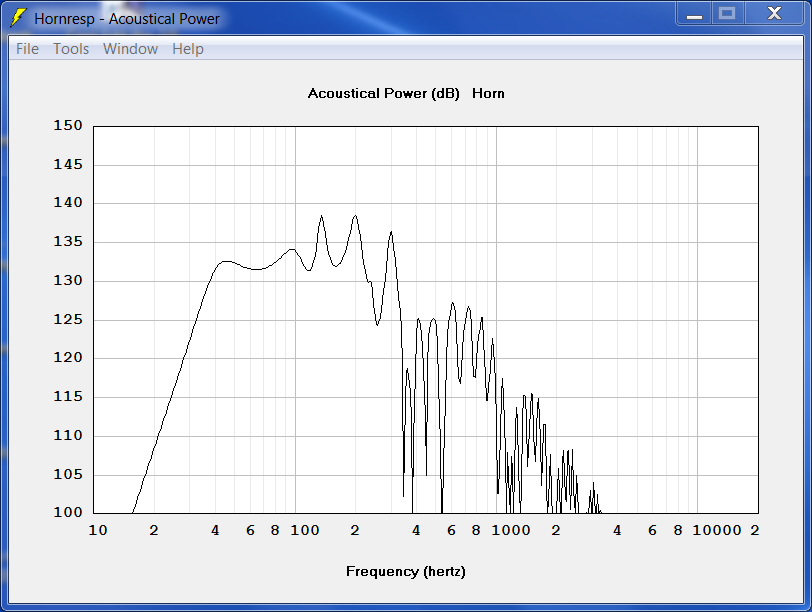Open the Tools menu
Viewport: 812px width, 612px height.
(71, 49)
